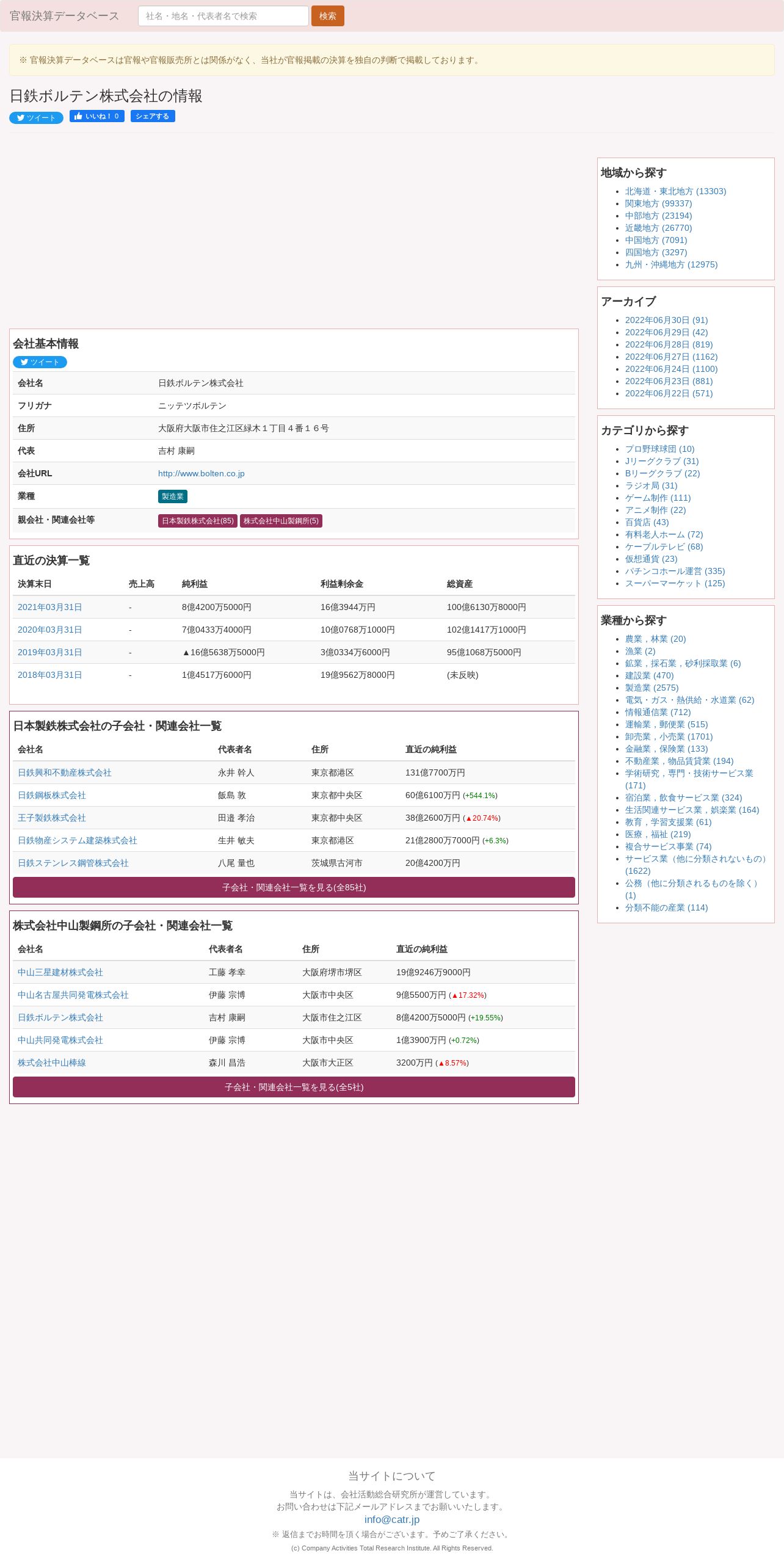Open アニメ制作 category
784x1559 pixels.
click(x=655, y=510)
